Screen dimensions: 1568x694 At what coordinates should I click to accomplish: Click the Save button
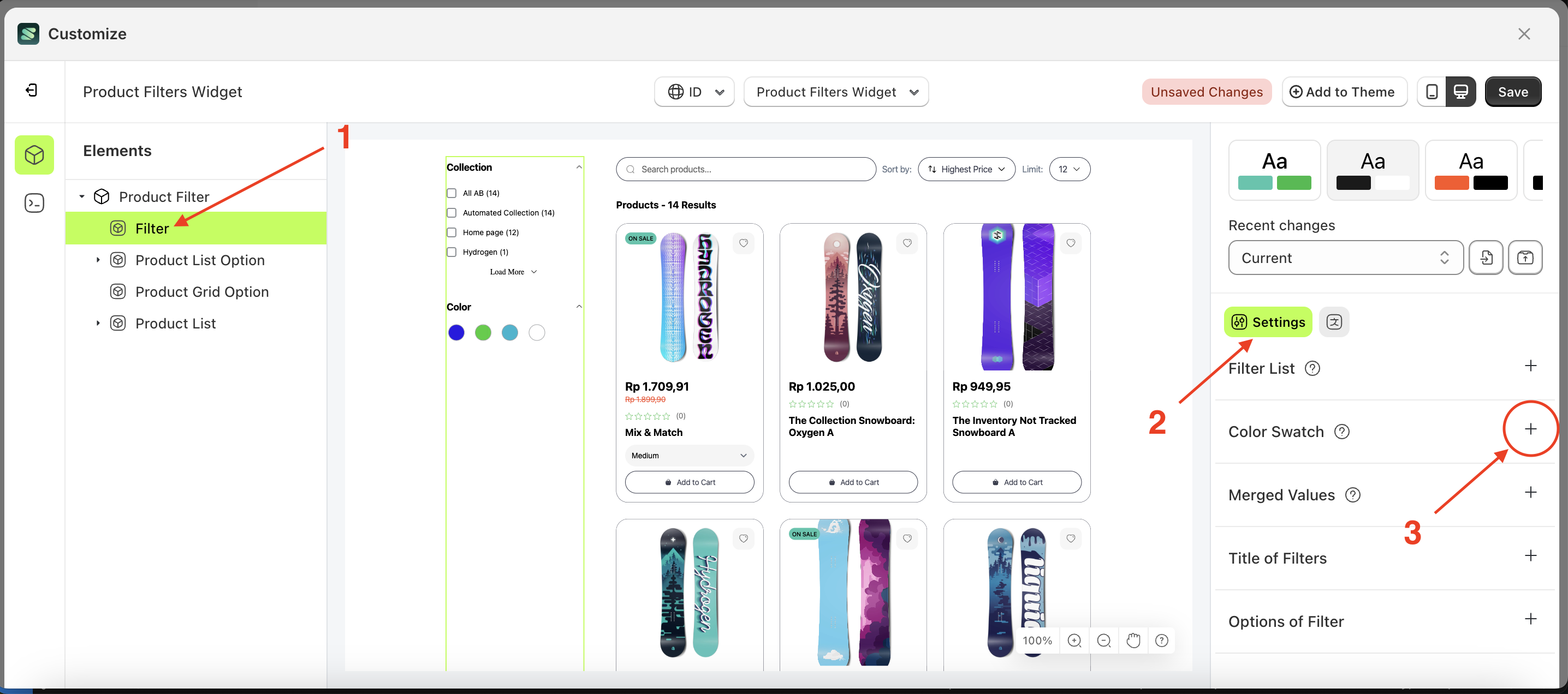1513,91
